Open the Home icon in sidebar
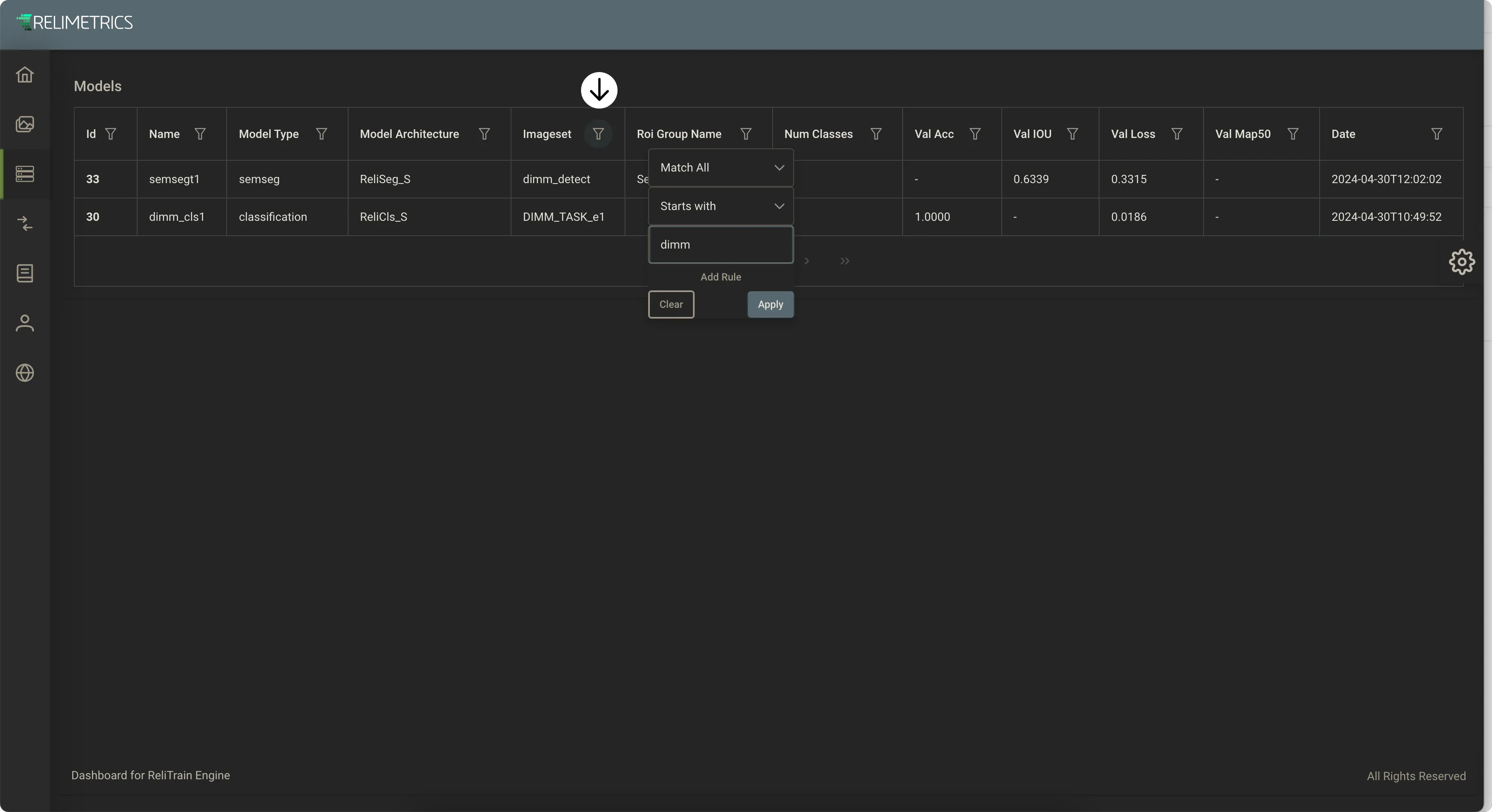 point(25,75)
